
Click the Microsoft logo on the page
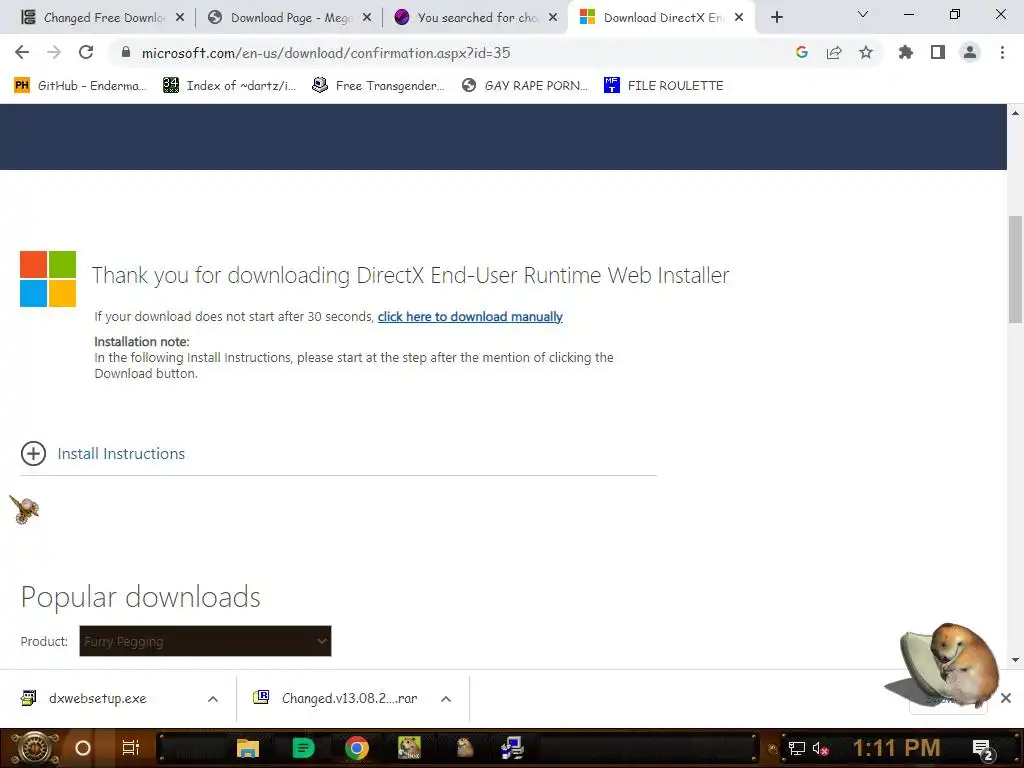(48, 279)
